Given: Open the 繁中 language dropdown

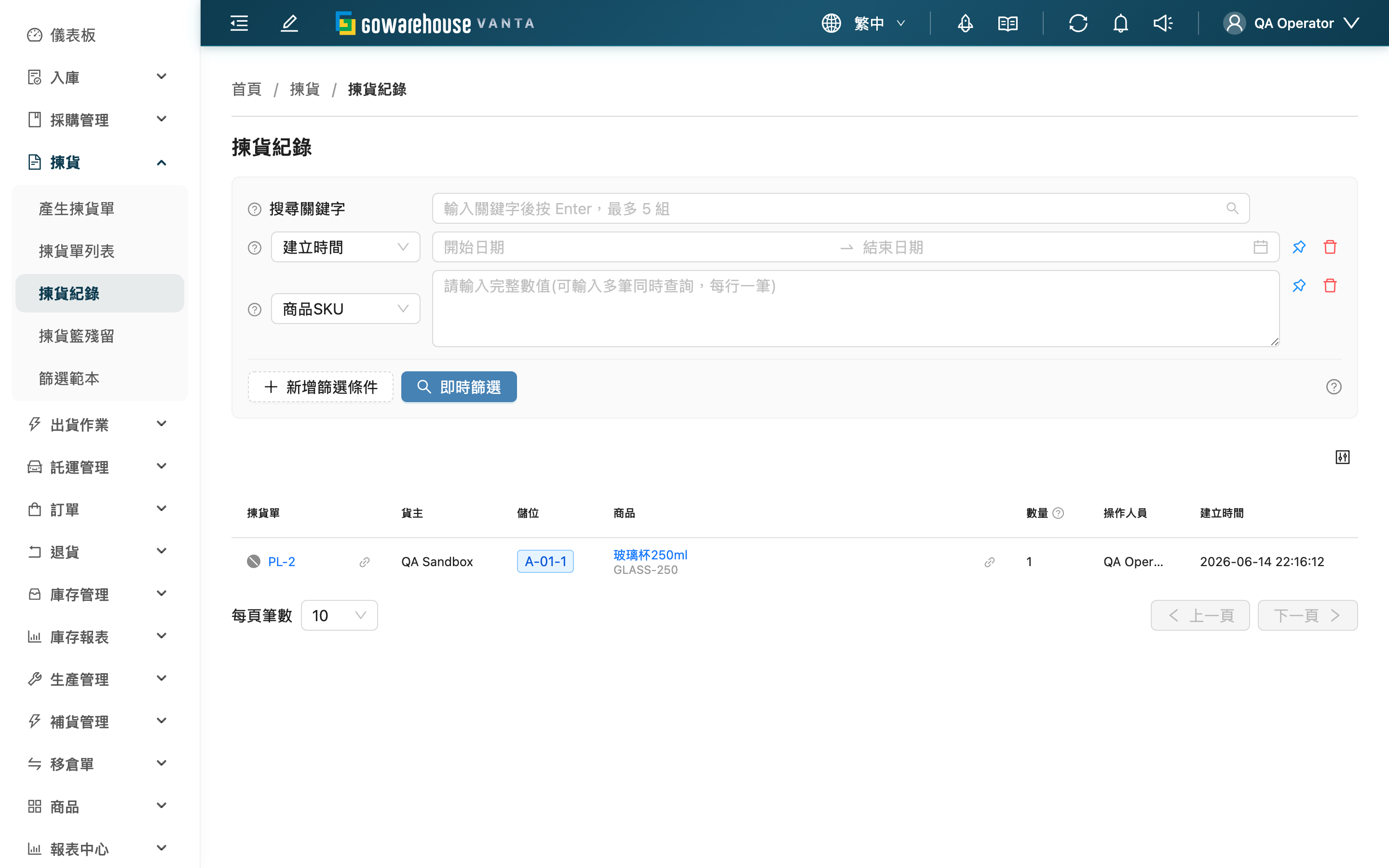Looking at the screenshot, I should (879, 24).
